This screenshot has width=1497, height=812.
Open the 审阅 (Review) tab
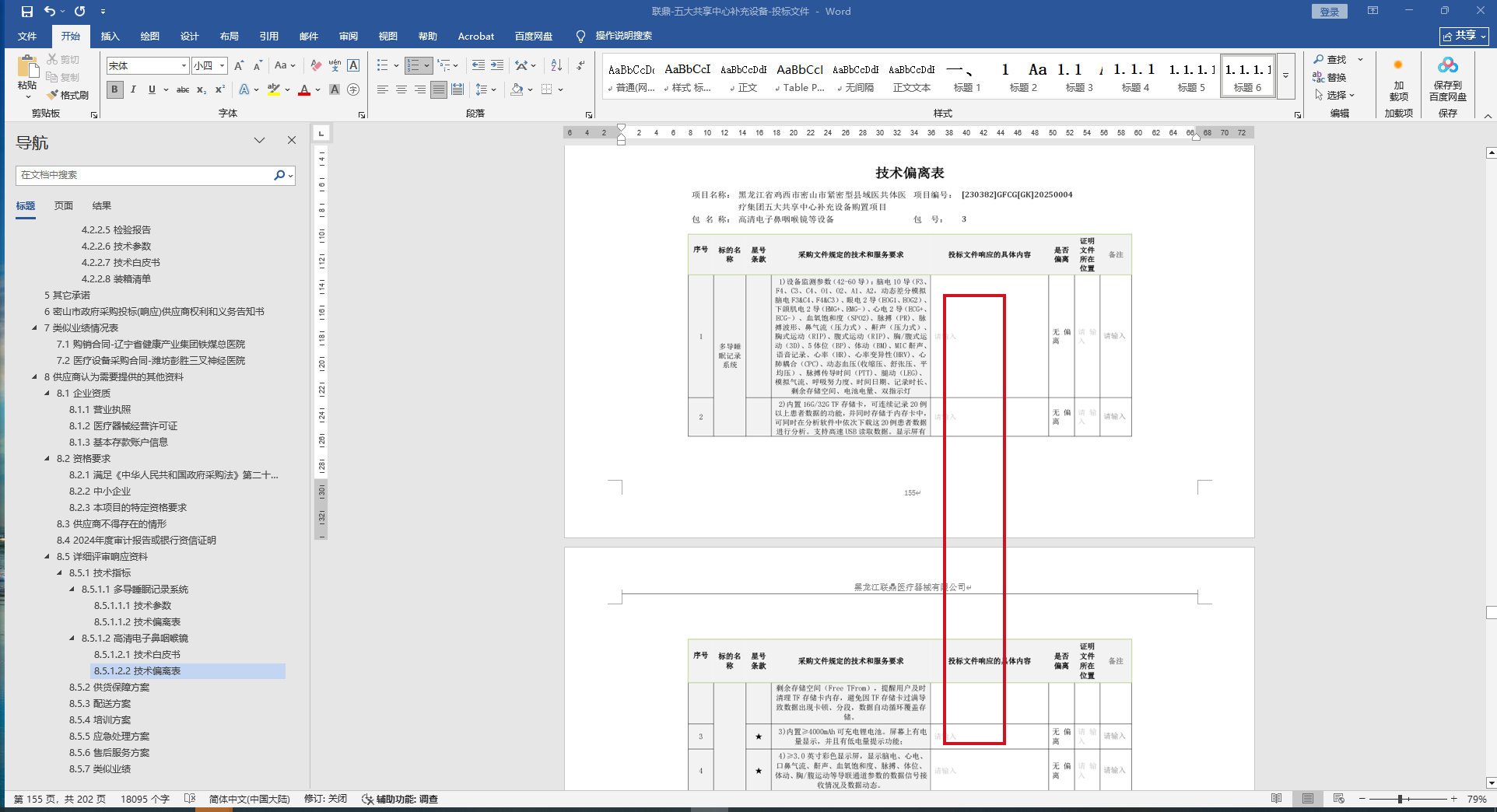point(349,36)
